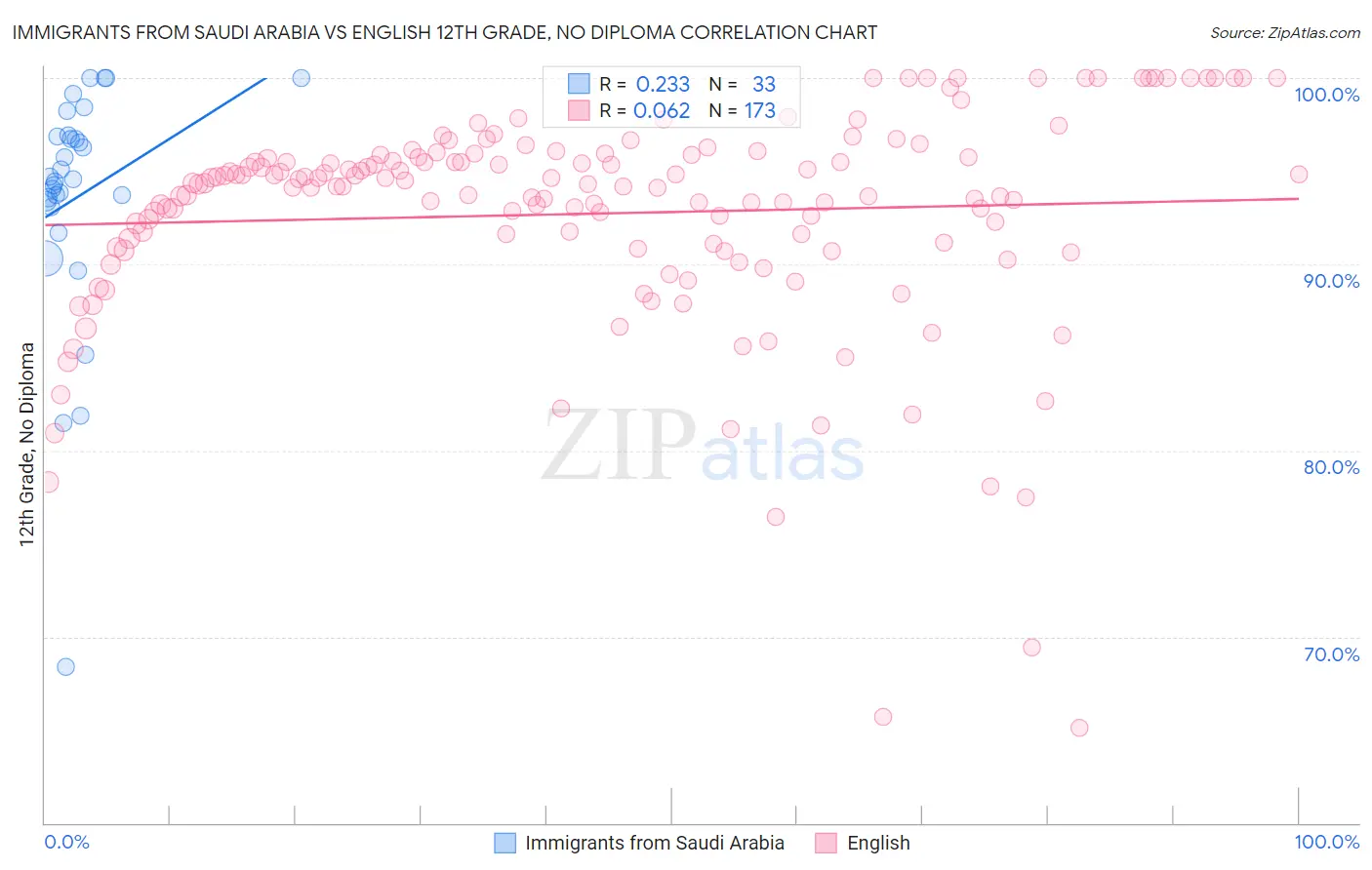This screenshot has height=870, width=1372.
Task: Select the pink swatch in the R/N stats box
Action: tap(579, 110)
